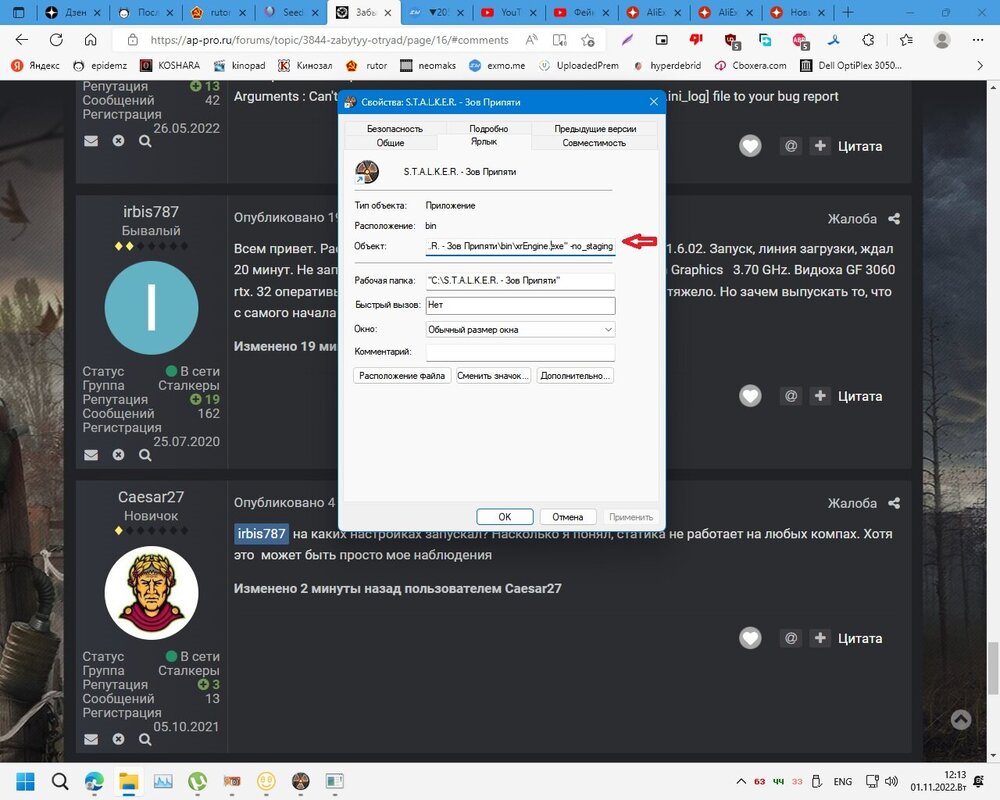Click the page vertical scrollbar thumb

(x=993, y=669)
